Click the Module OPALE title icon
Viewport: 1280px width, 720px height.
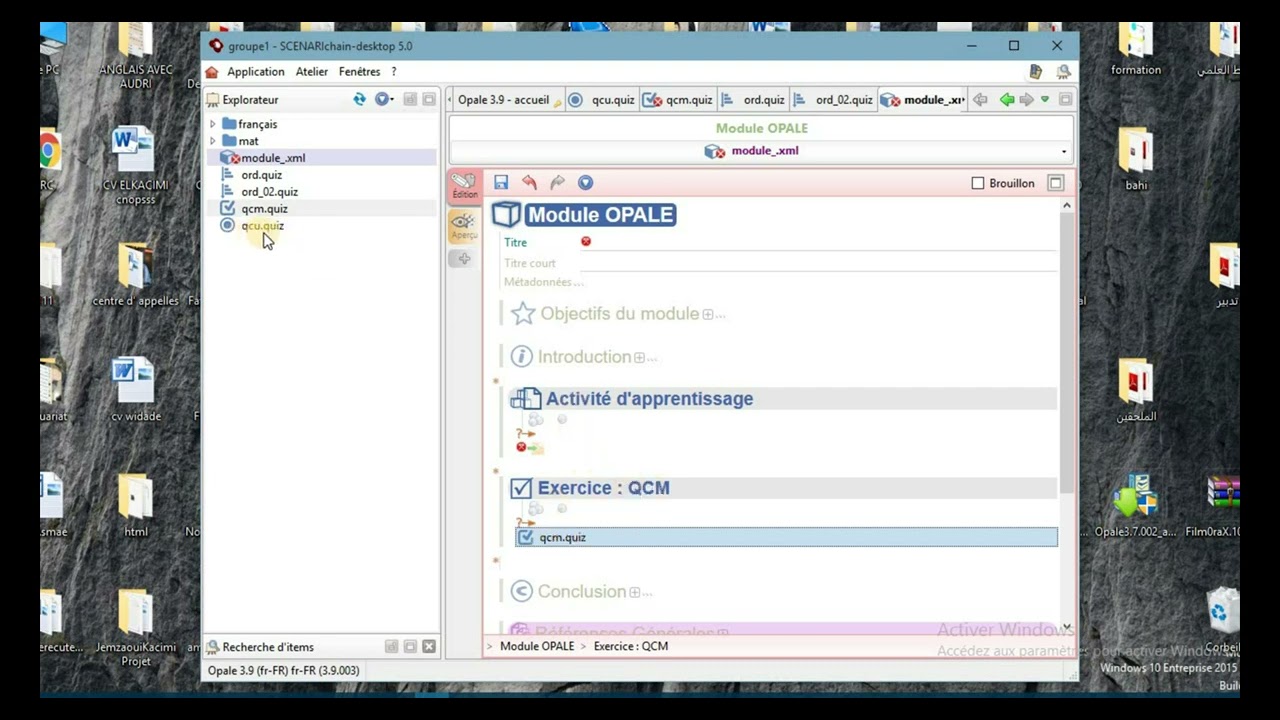[506, 215]
